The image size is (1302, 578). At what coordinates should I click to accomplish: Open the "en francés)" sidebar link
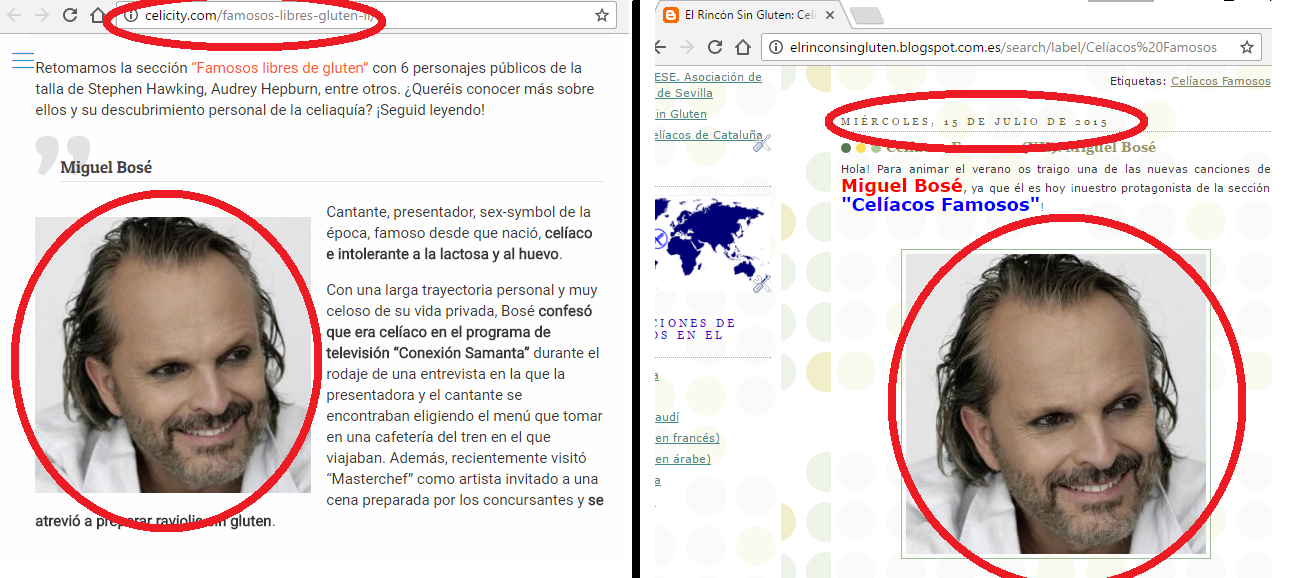click(x=688, y=438)
